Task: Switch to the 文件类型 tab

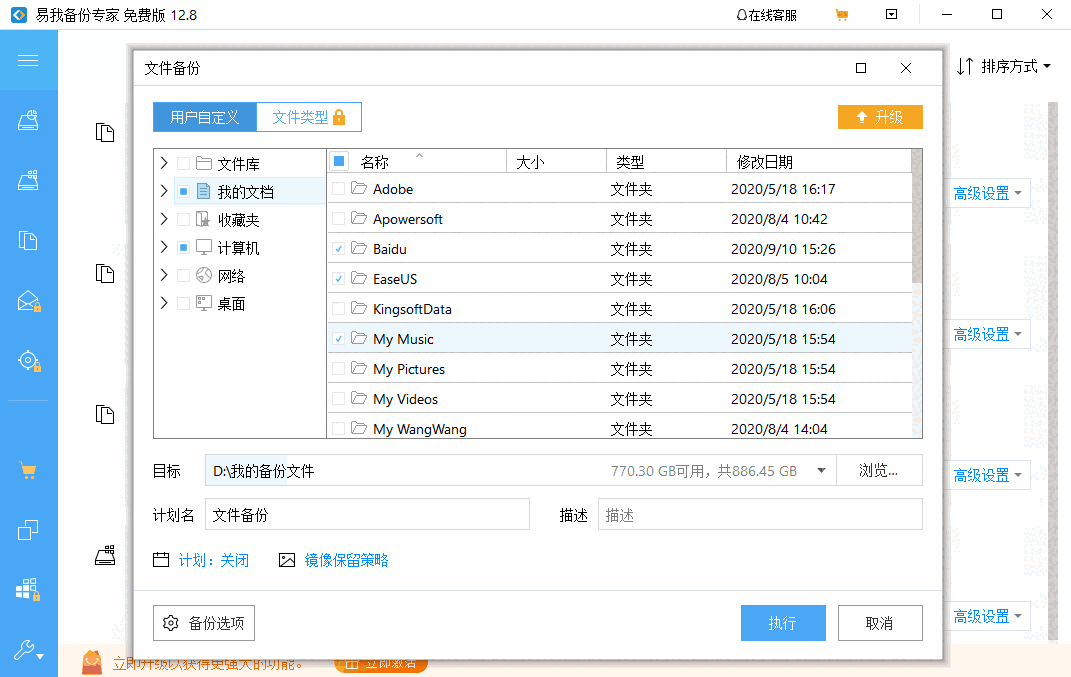Action: 308,117
